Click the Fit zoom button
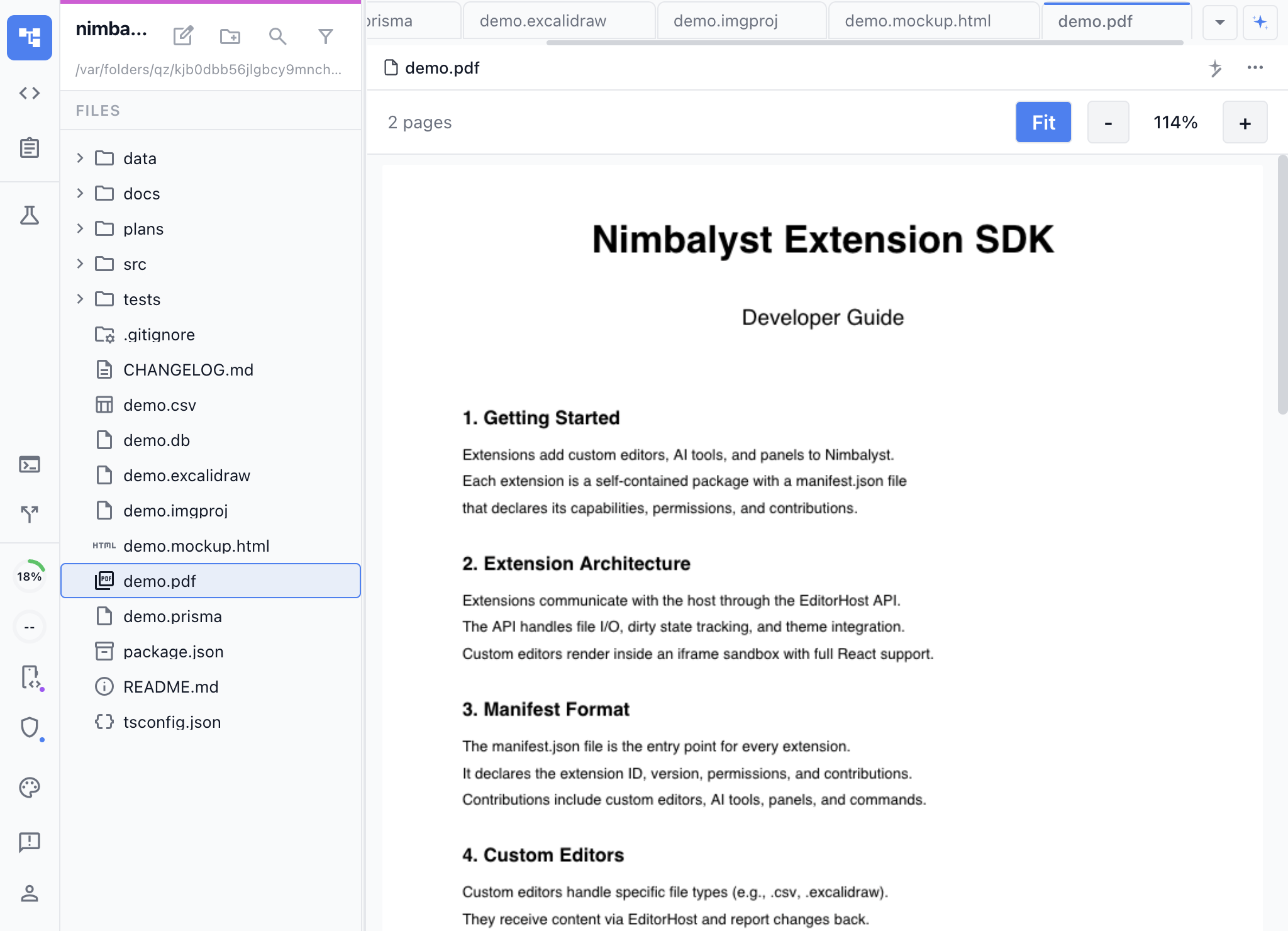 click(x=1043, y=122)
